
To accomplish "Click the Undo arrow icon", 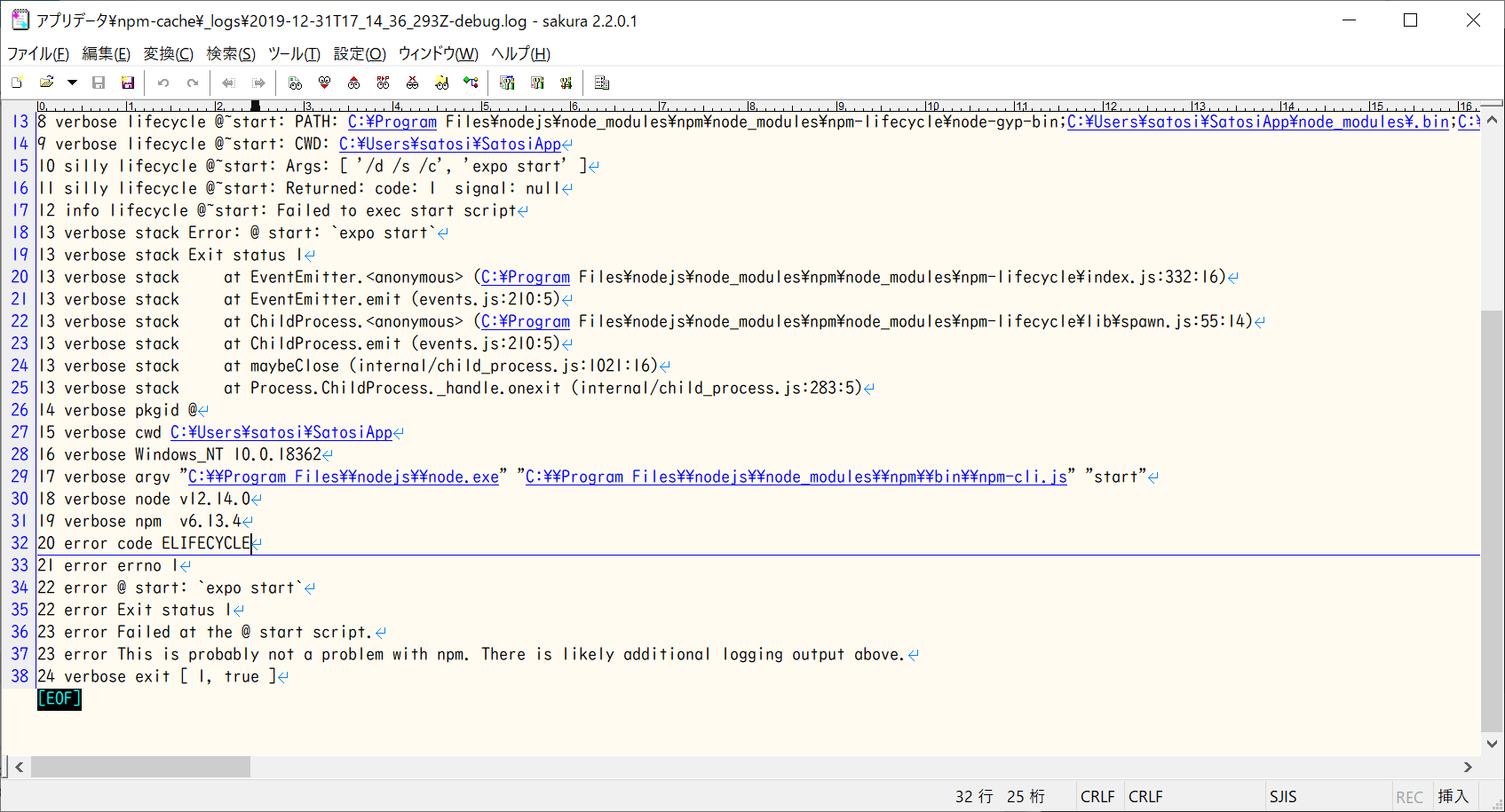I will pos(163,83).
